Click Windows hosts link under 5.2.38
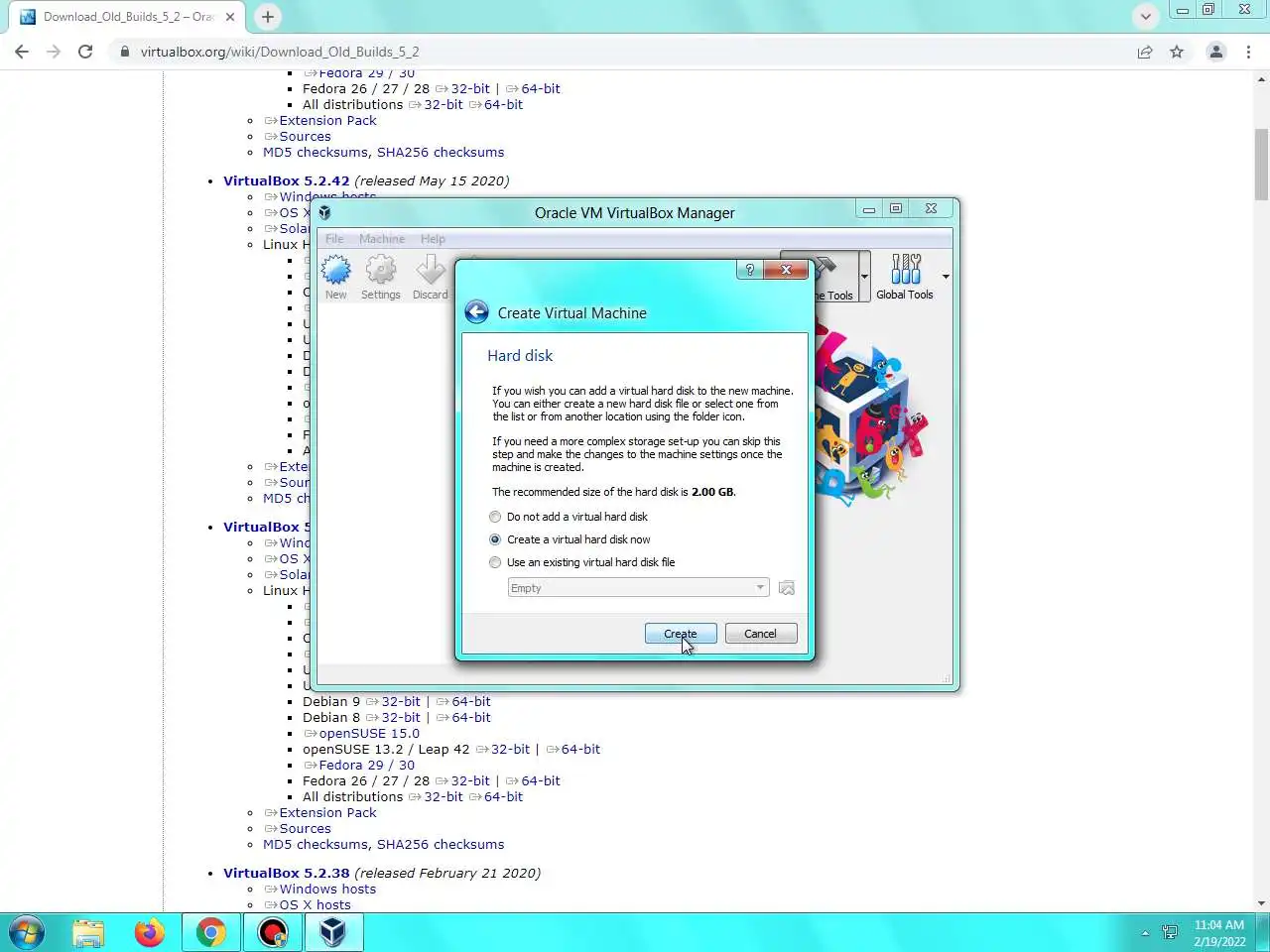This screenshot has width=1270, height=952. coord(327,889)
